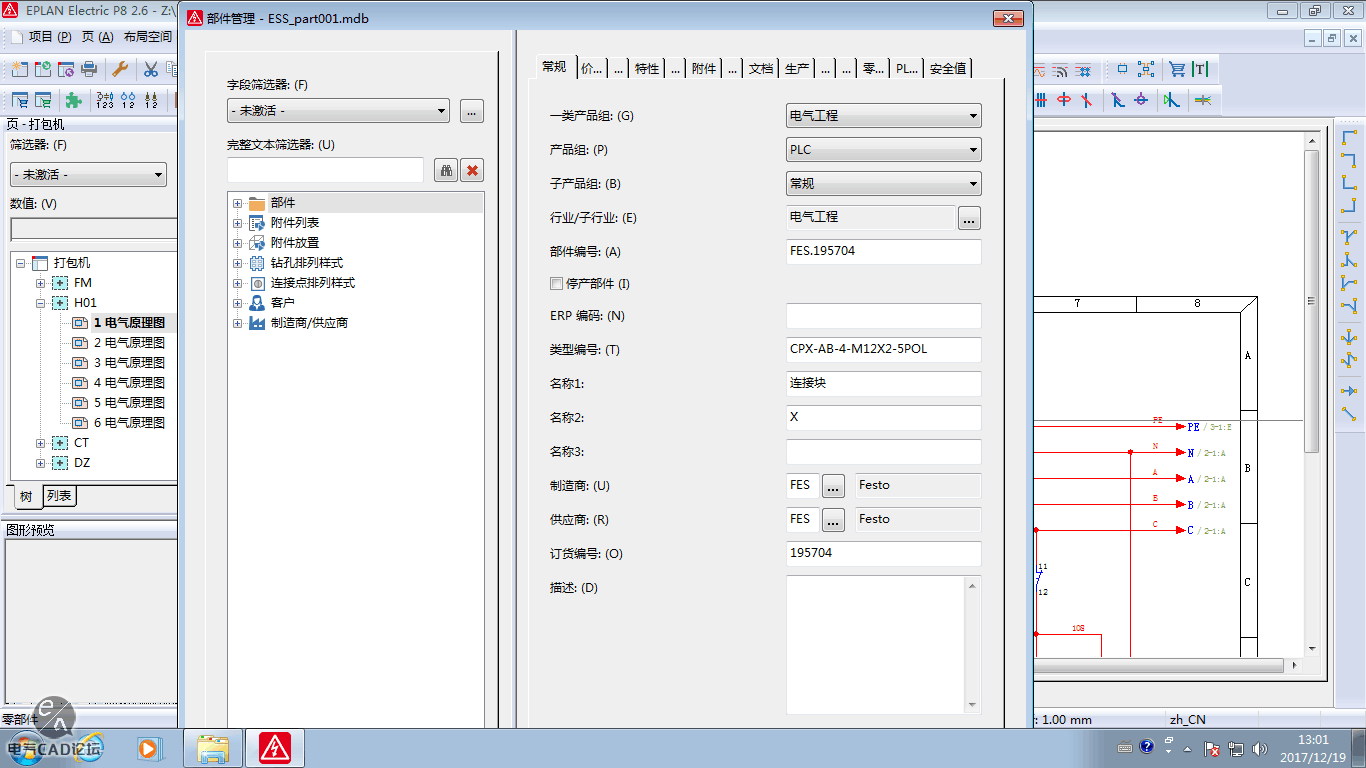The image size is (1366, 768).
Task: Open the 一类产品组 dropdown
Action: tap(883, 116)
